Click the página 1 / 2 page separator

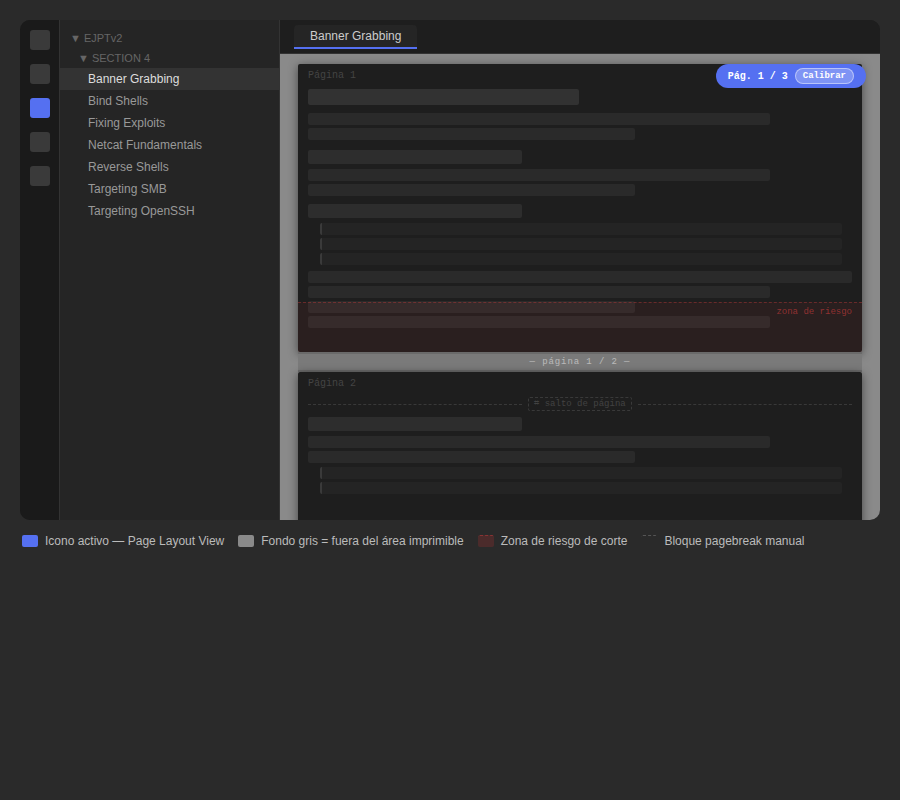click(x=580, y=361)
